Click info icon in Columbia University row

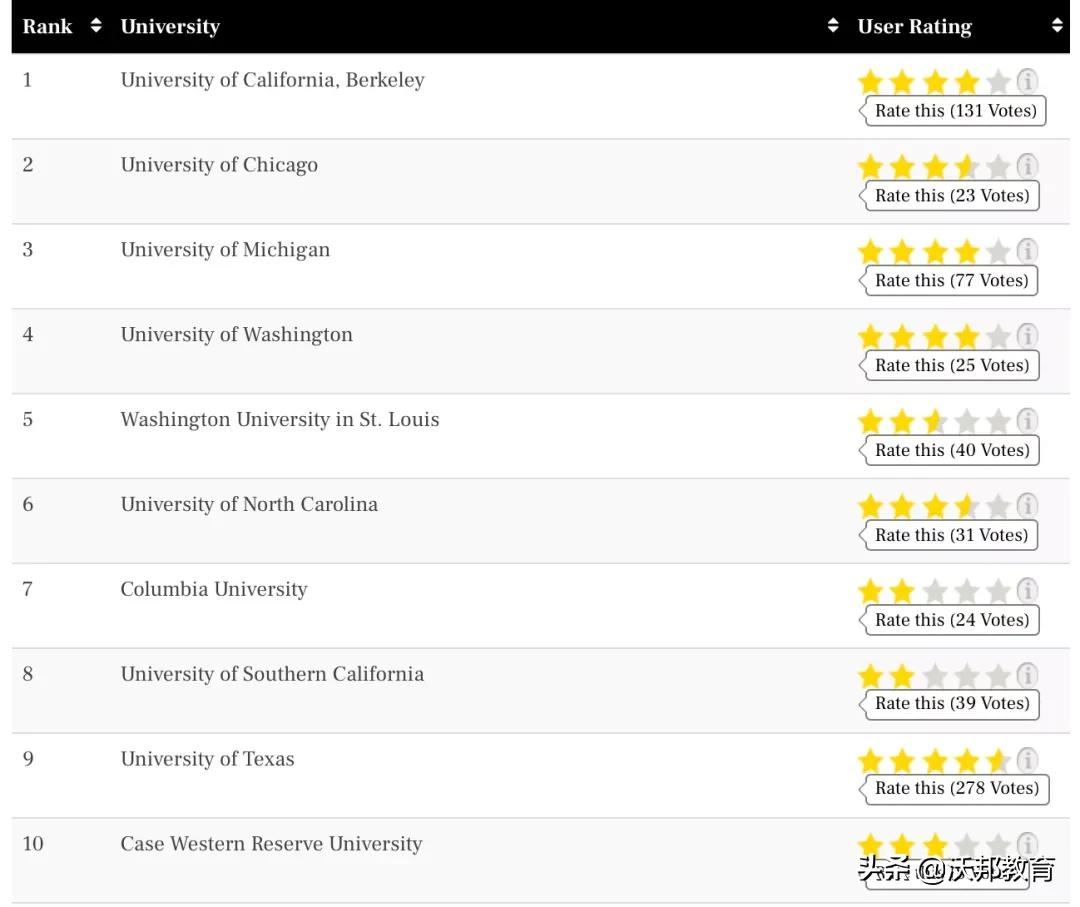click(1027, 591)
